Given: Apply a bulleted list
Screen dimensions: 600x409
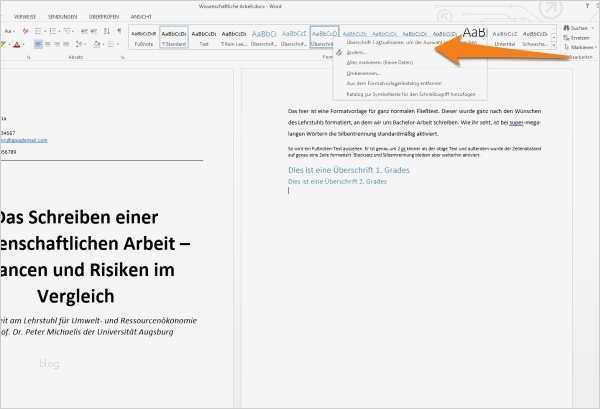Looking at the screenshot, I should click(x=38, y=31).
